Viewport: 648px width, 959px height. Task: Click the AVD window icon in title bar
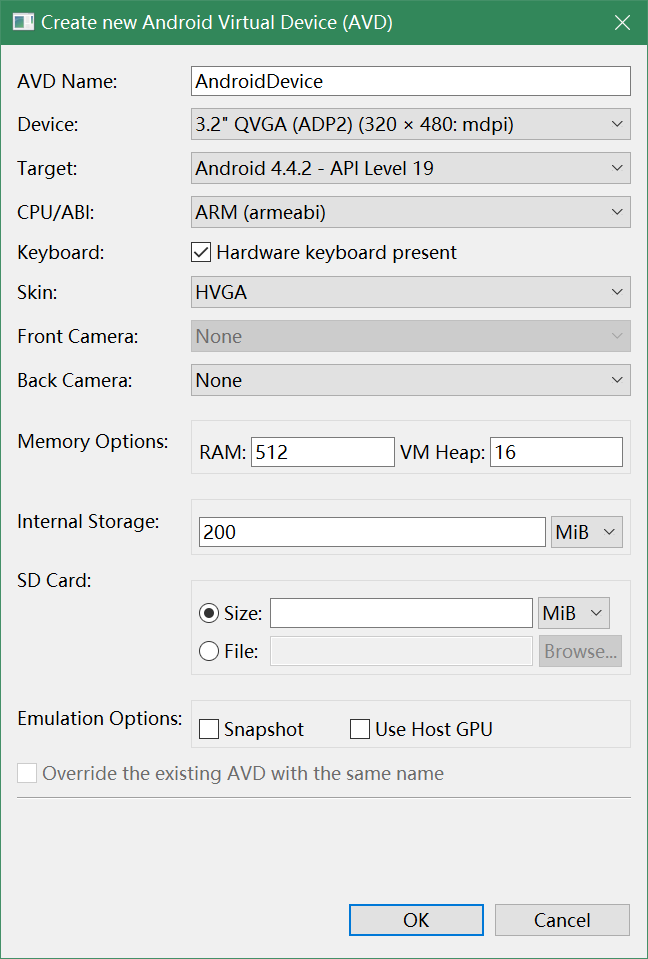coord(23,22)
